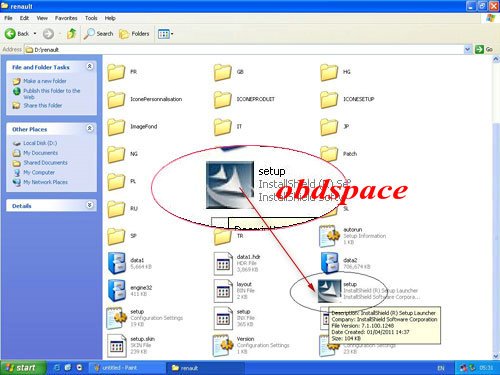Expand the address bar dropdown
This screenshot has height=375, width=500.
click(x=467, y=50)
